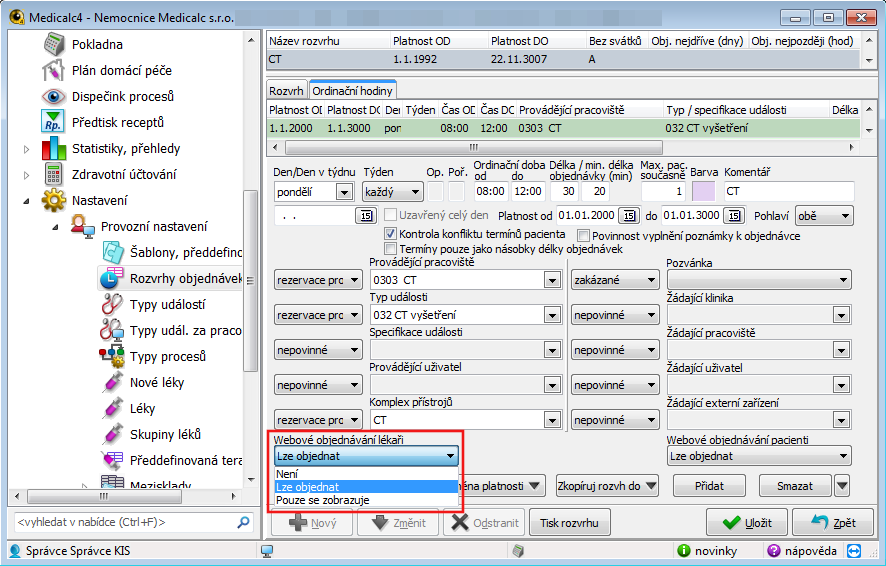Open the pondělí day dropdown
The width and height of the screenshot is (886, 566).
pos(345,191)
